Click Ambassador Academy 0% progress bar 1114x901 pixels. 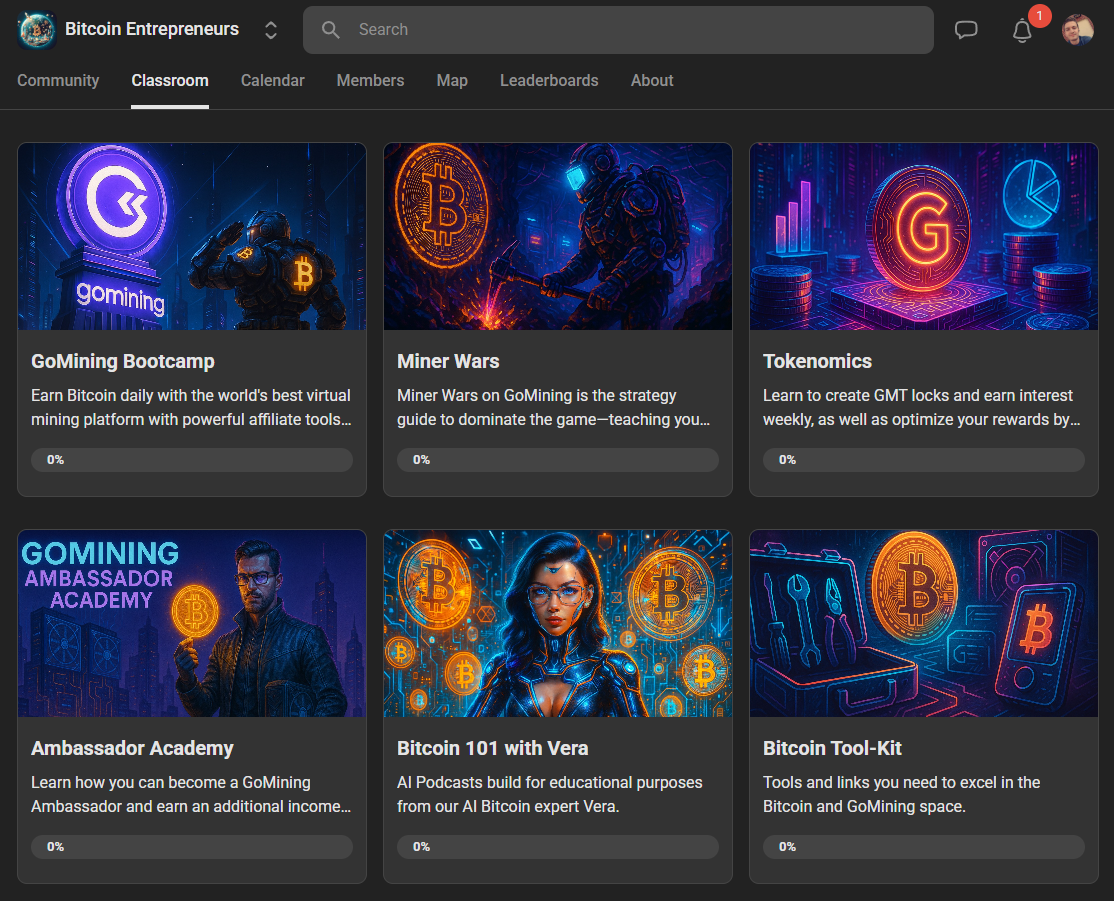tap(192, 846)
